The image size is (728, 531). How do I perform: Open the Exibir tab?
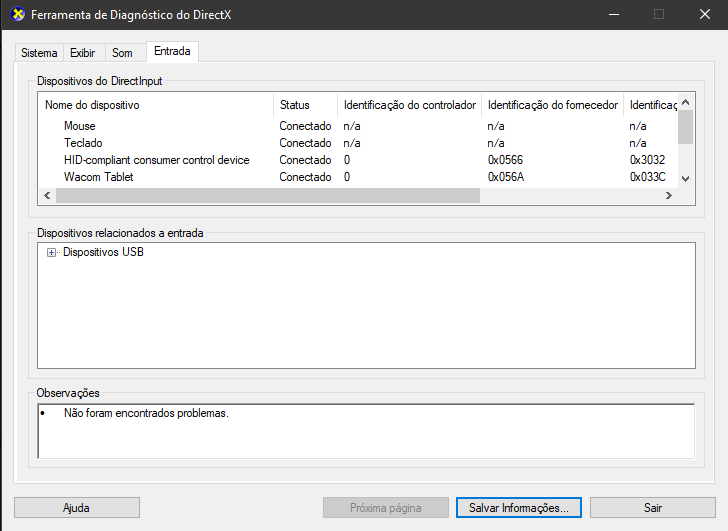coord(83,53)
